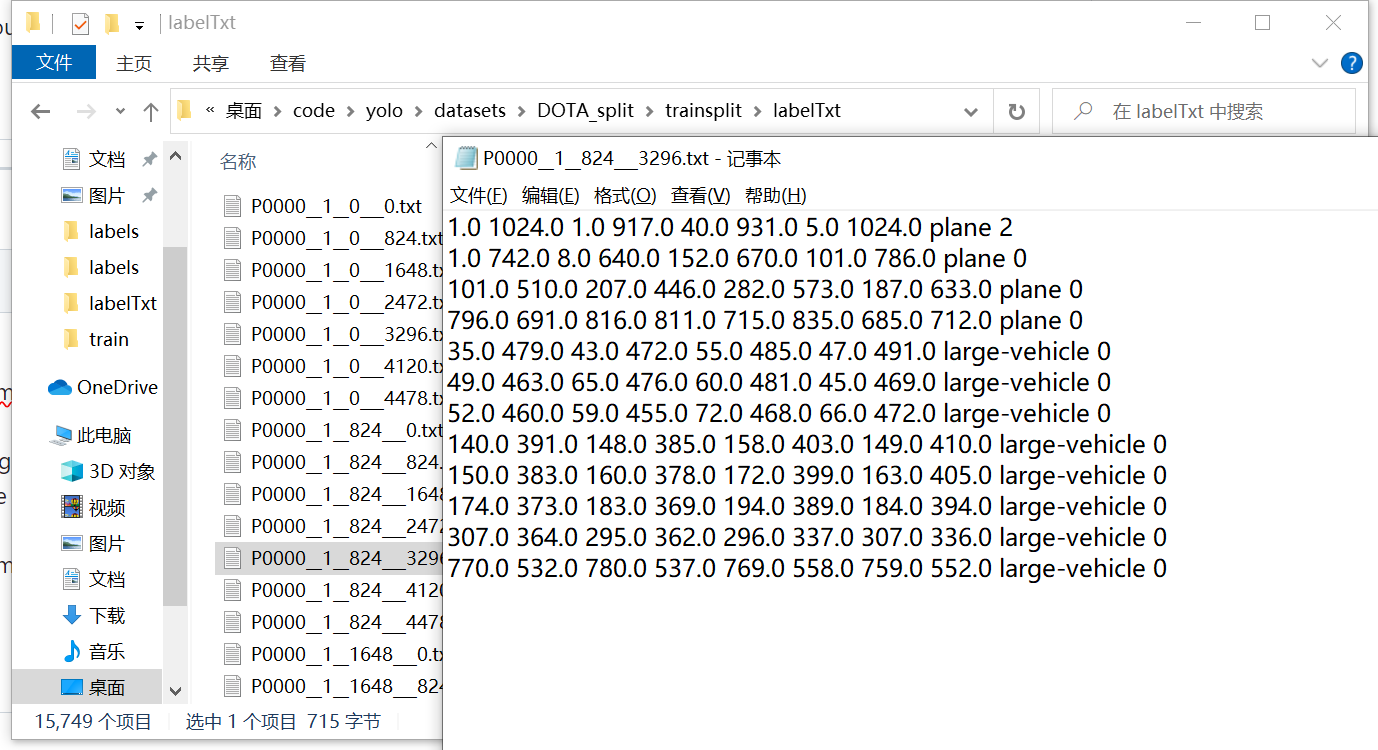Navigate to trainsplit via the breadcrumb

click(x=703, y=111)
